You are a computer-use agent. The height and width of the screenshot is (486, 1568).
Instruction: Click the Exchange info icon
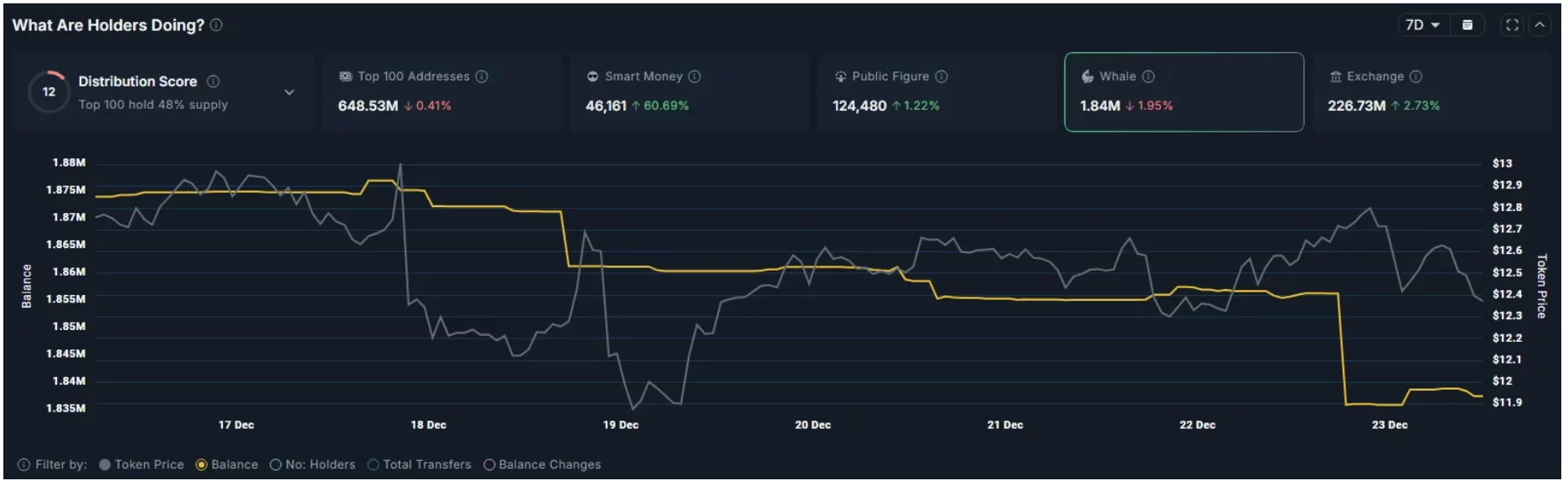click(x=1416, y=76)
